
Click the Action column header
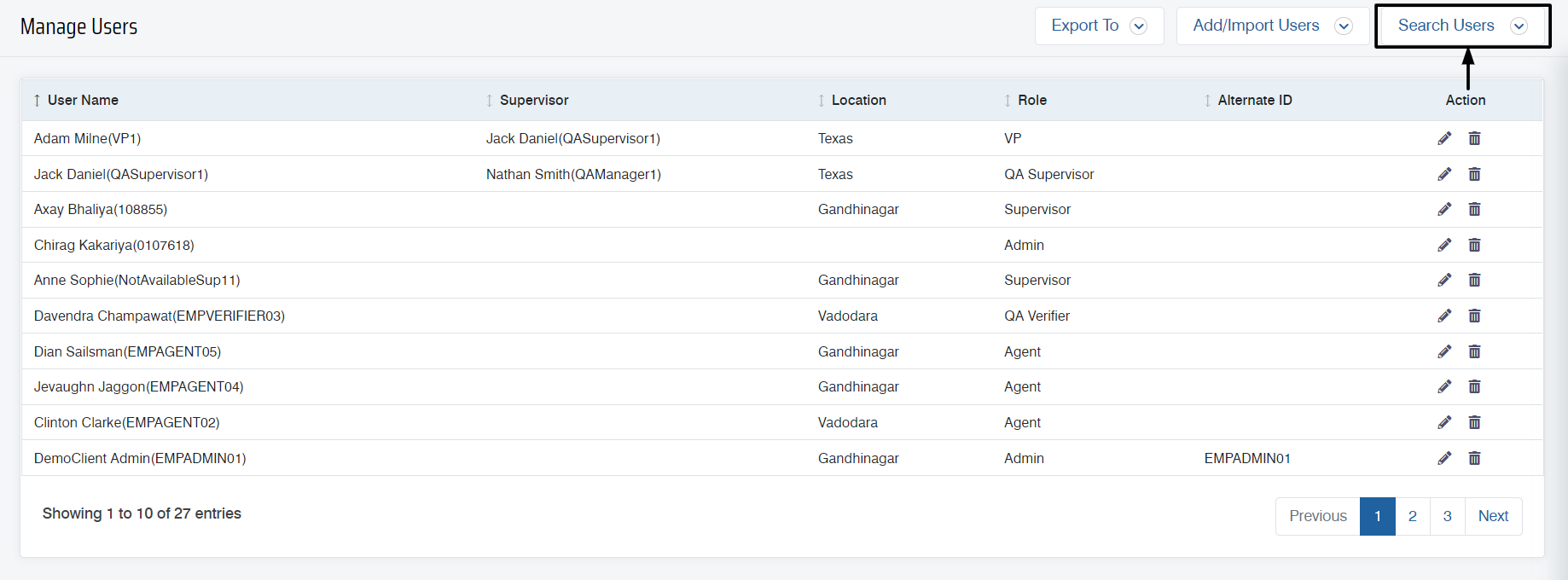1466,100
